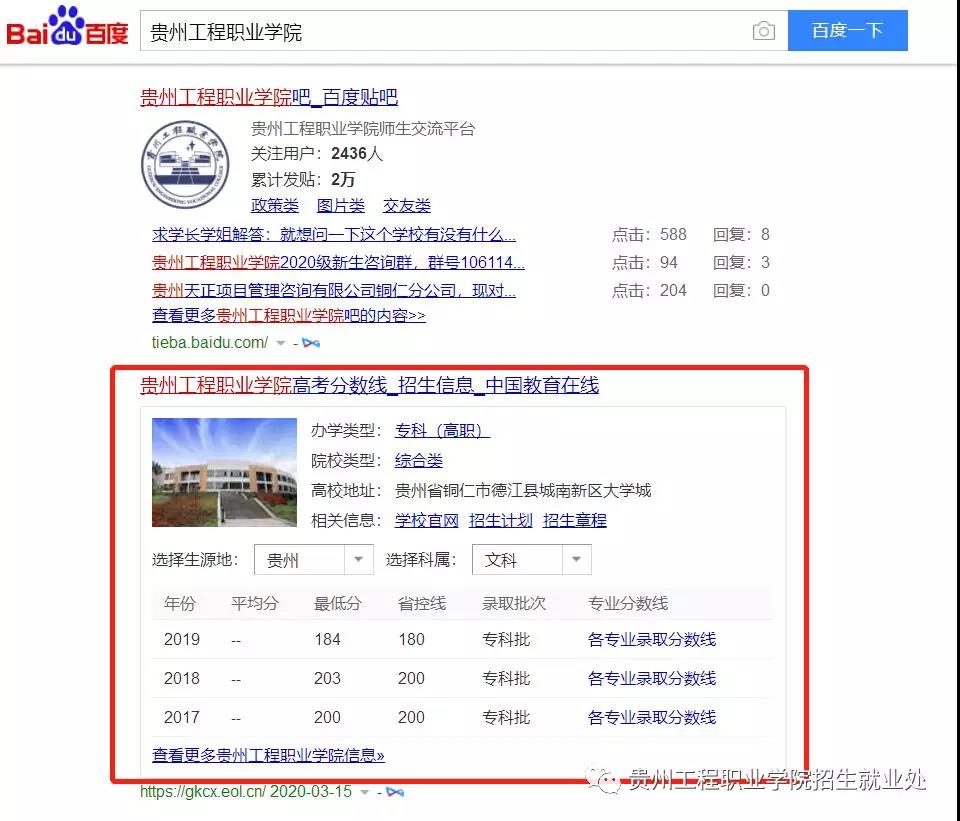Click the 180 省控线 cell

pos(411,639)
